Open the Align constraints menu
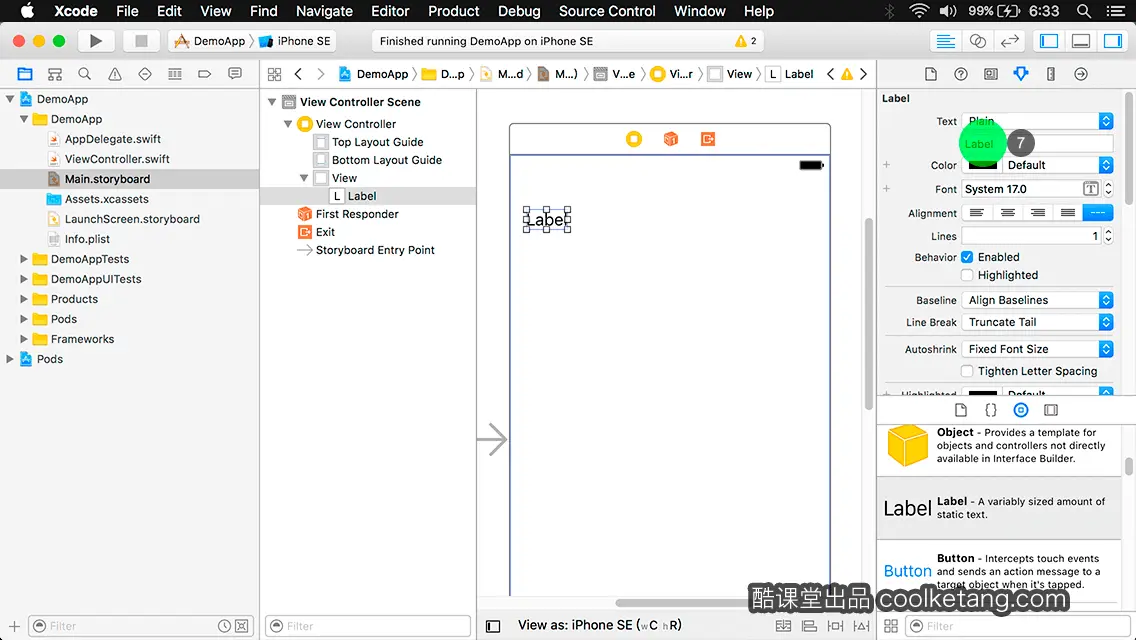The height and width of the screenshot is (640, 1136). click(x=809, y=626)
